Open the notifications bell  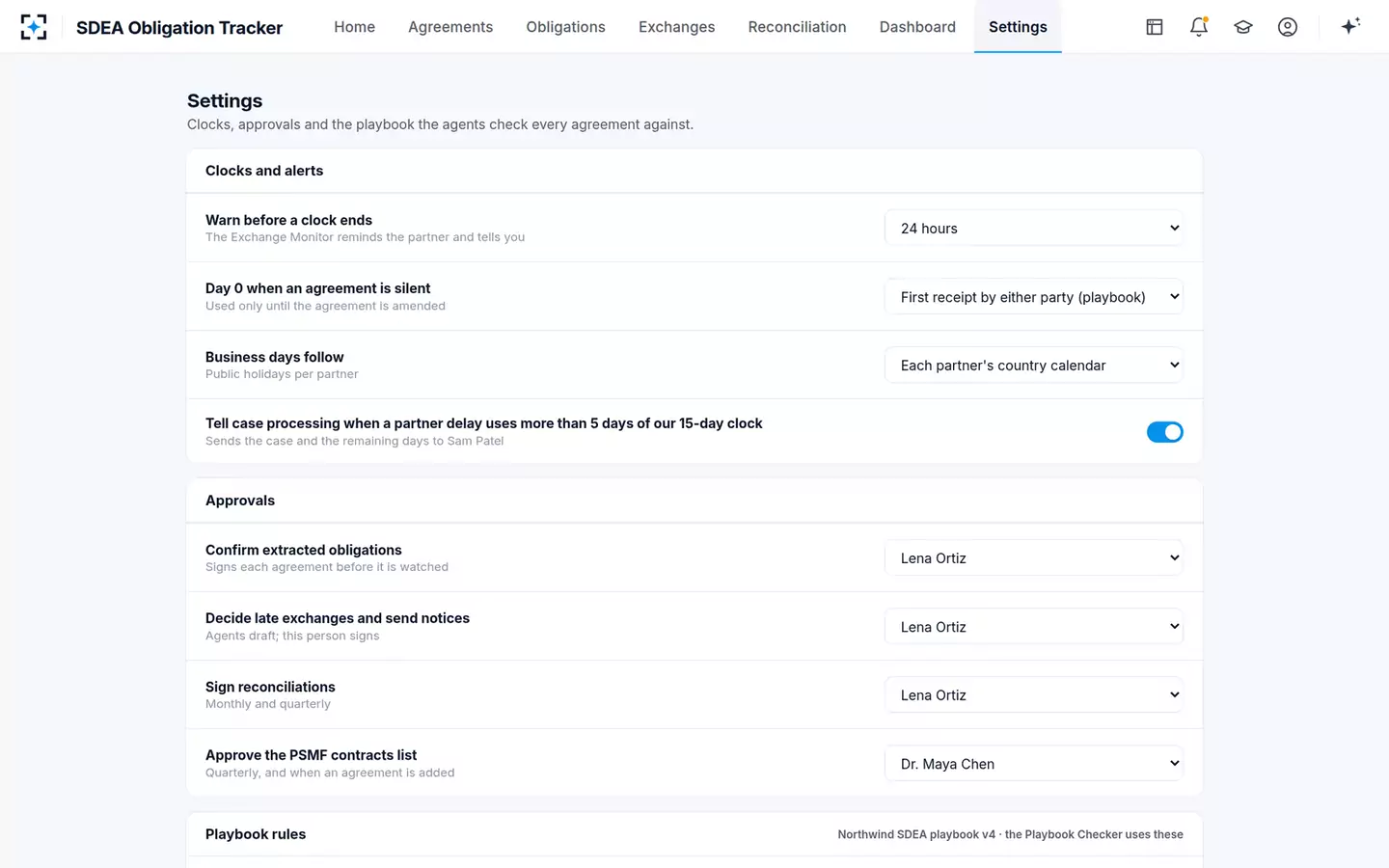click(x=1199, y=27)
